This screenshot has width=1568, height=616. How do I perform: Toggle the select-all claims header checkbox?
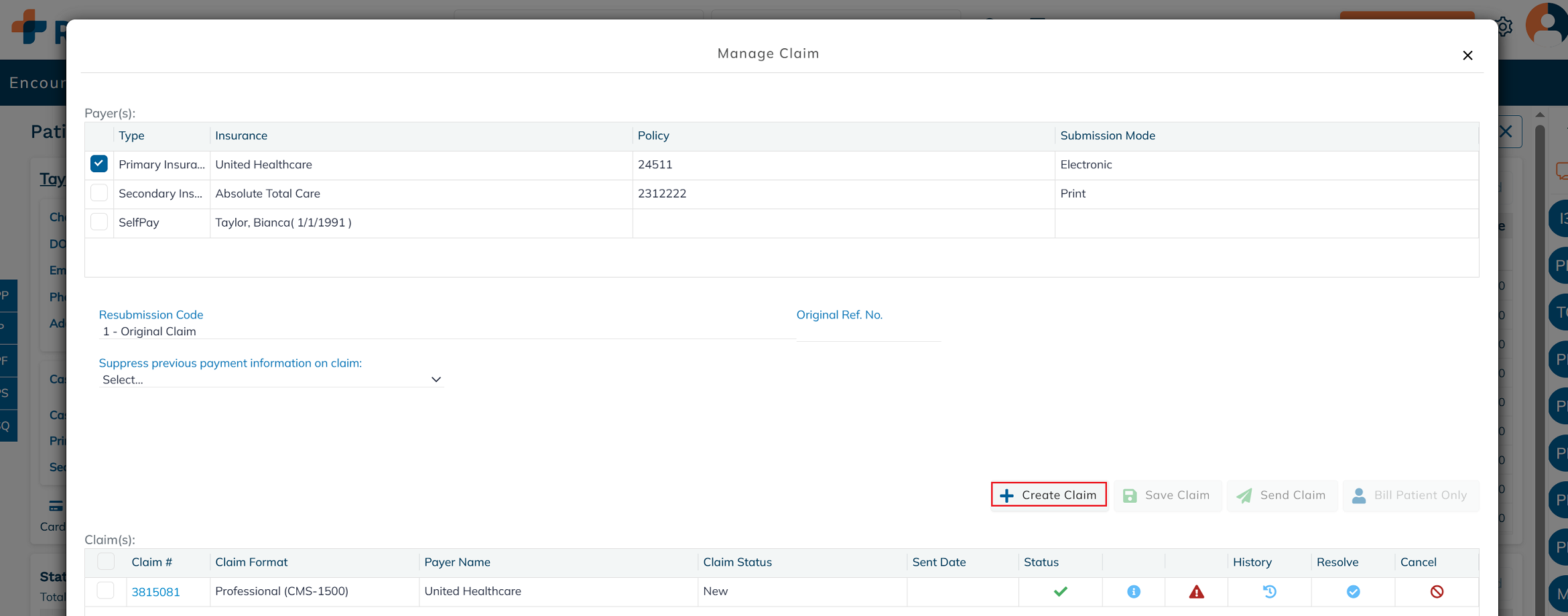[x=106, y=561]
